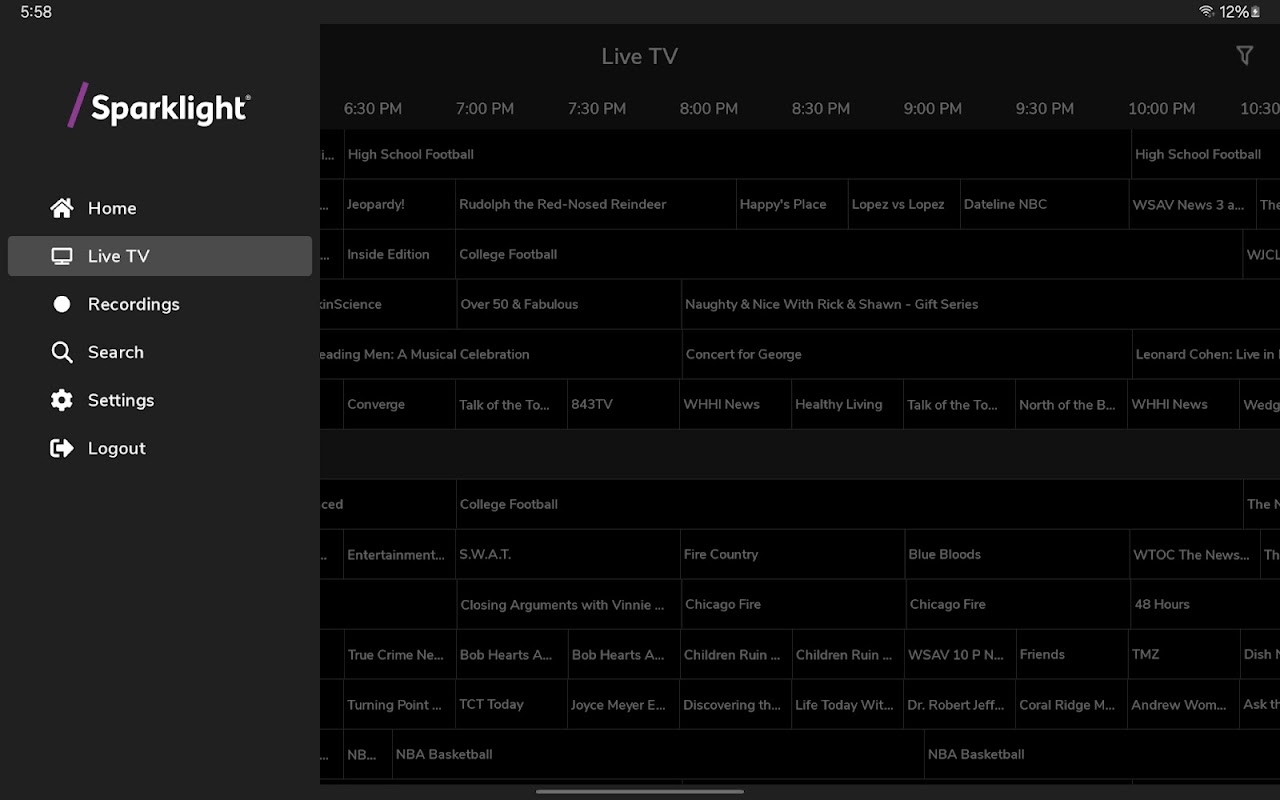Open TCT Today program

[511, 704]
